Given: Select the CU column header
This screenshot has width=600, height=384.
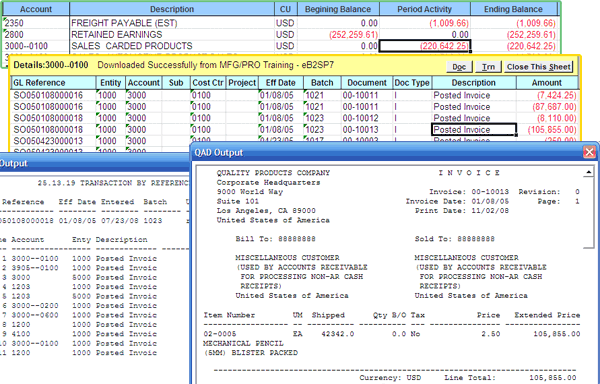Looking at the screenshot, I should [285, 9].
